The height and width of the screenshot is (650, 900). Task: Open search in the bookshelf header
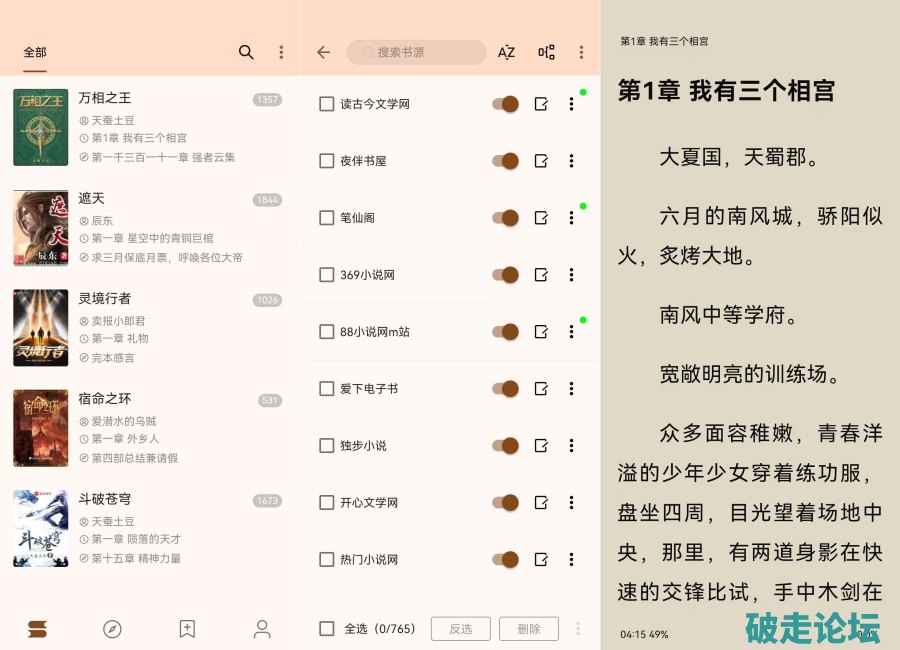(246, 52)
